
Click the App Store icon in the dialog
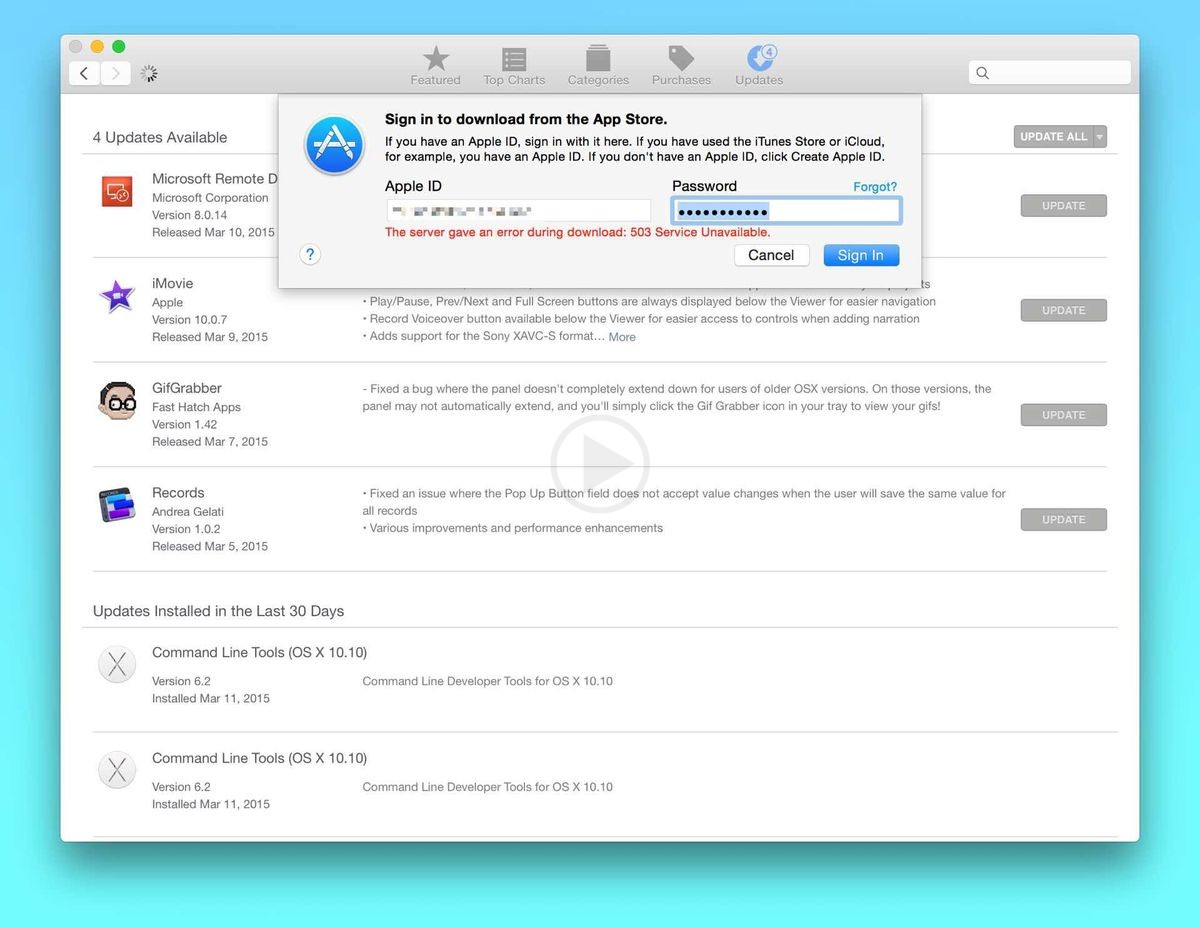click(x=334, y=146)
